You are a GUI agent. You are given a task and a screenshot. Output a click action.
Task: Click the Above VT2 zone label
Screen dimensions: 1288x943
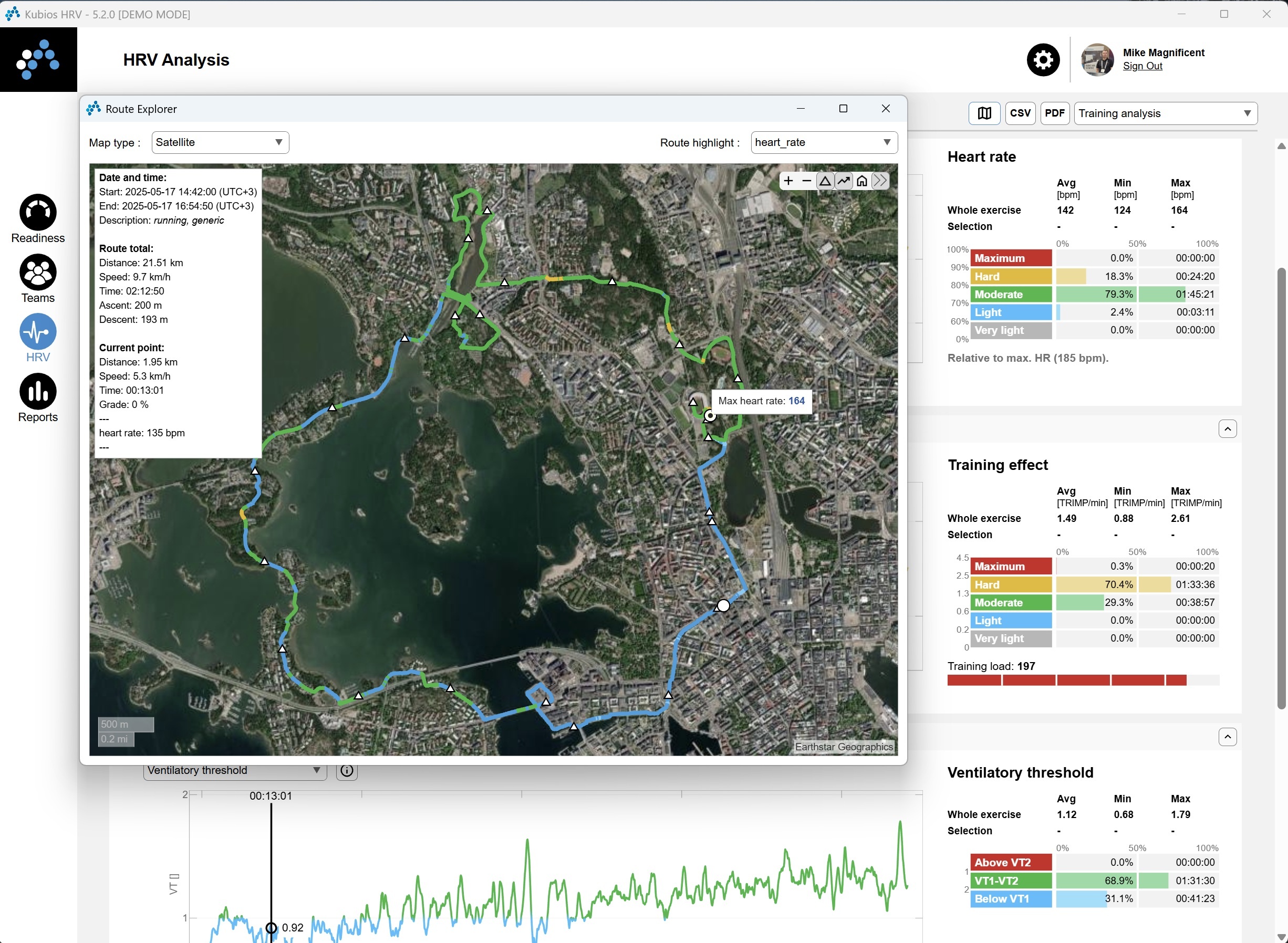point(1011,863)
